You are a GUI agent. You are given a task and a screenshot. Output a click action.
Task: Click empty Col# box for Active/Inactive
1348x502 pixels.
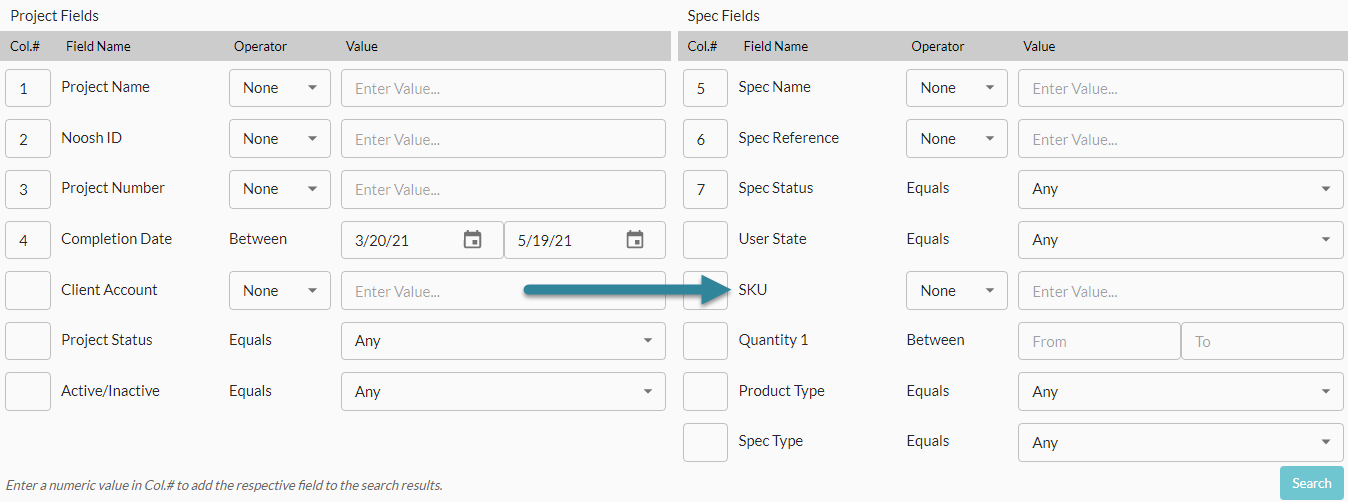[28, 392]
